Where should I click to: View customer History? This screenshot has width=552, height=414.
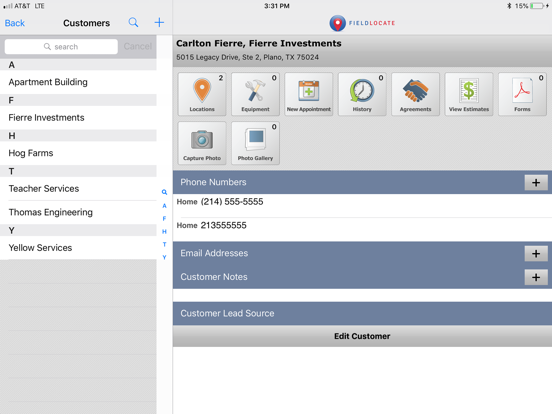[x=362, y=94]
